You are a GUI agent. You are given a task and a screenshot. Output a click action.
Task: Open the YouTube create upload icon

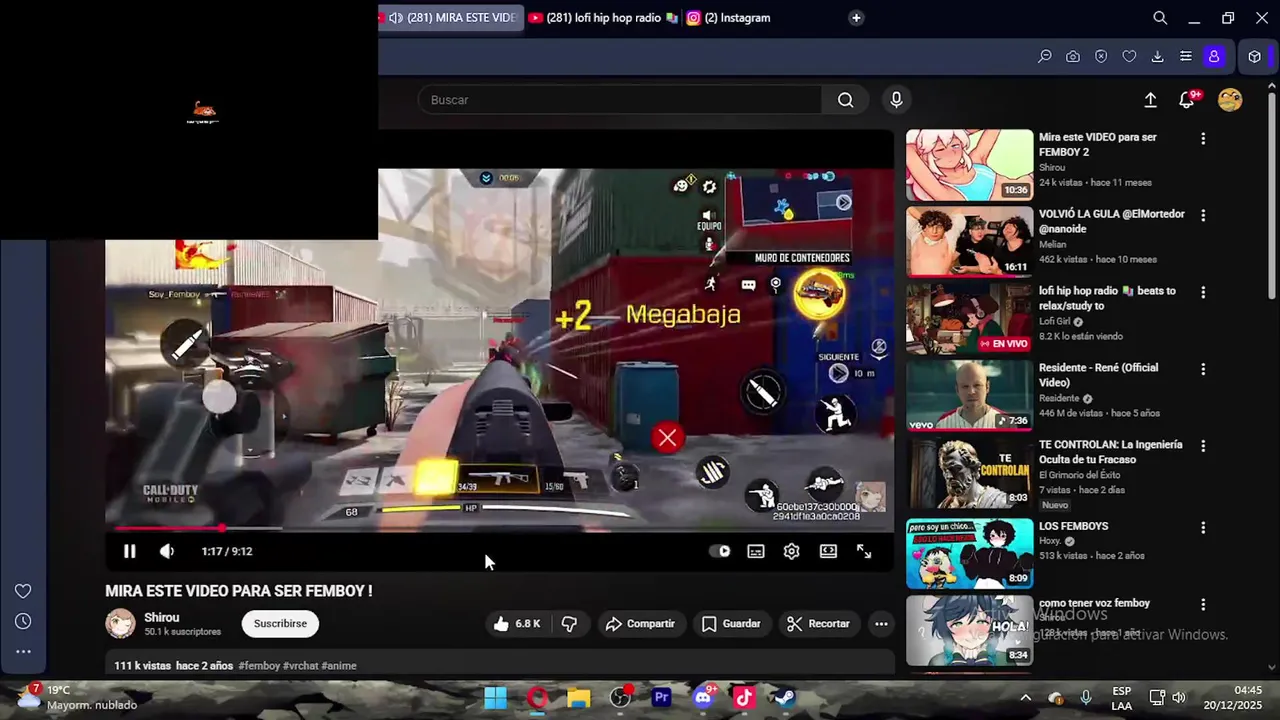(x=1150, y=100)
